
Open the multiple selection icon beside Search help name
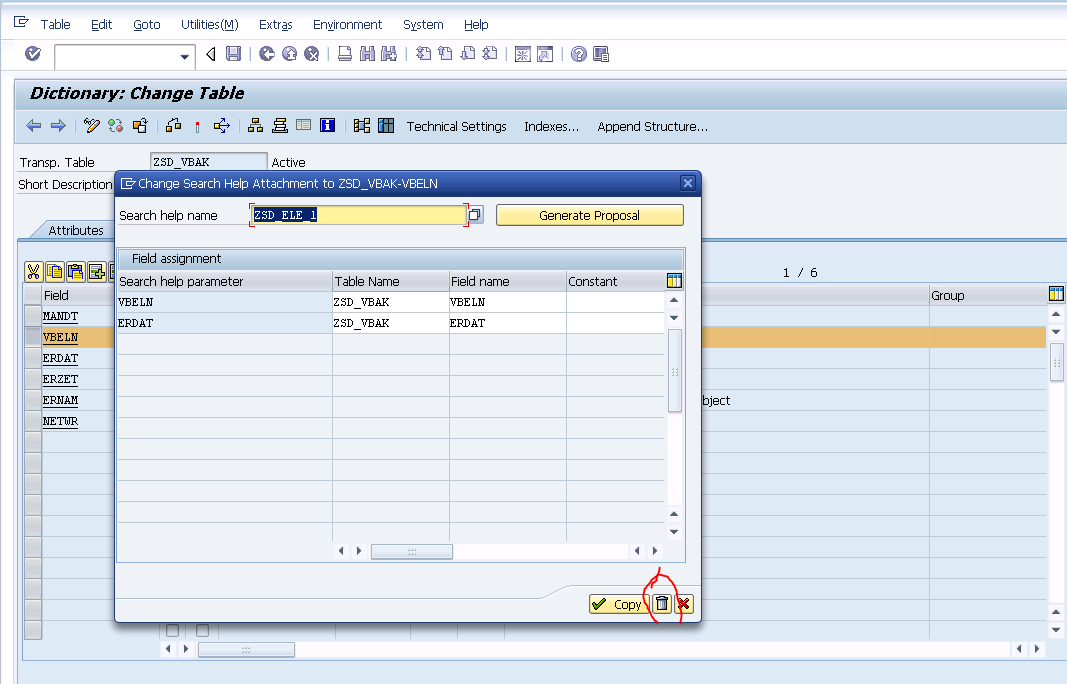coord(474,213)
